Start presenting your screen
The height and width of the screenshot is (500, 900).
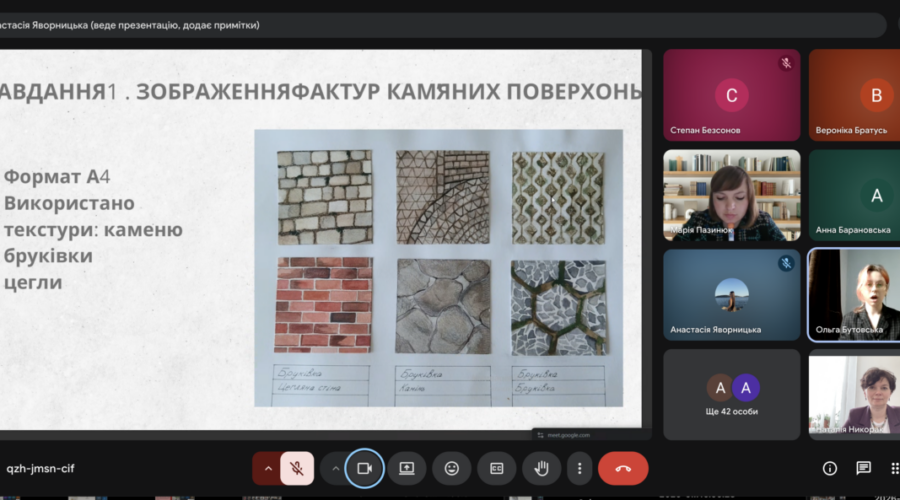407,468
